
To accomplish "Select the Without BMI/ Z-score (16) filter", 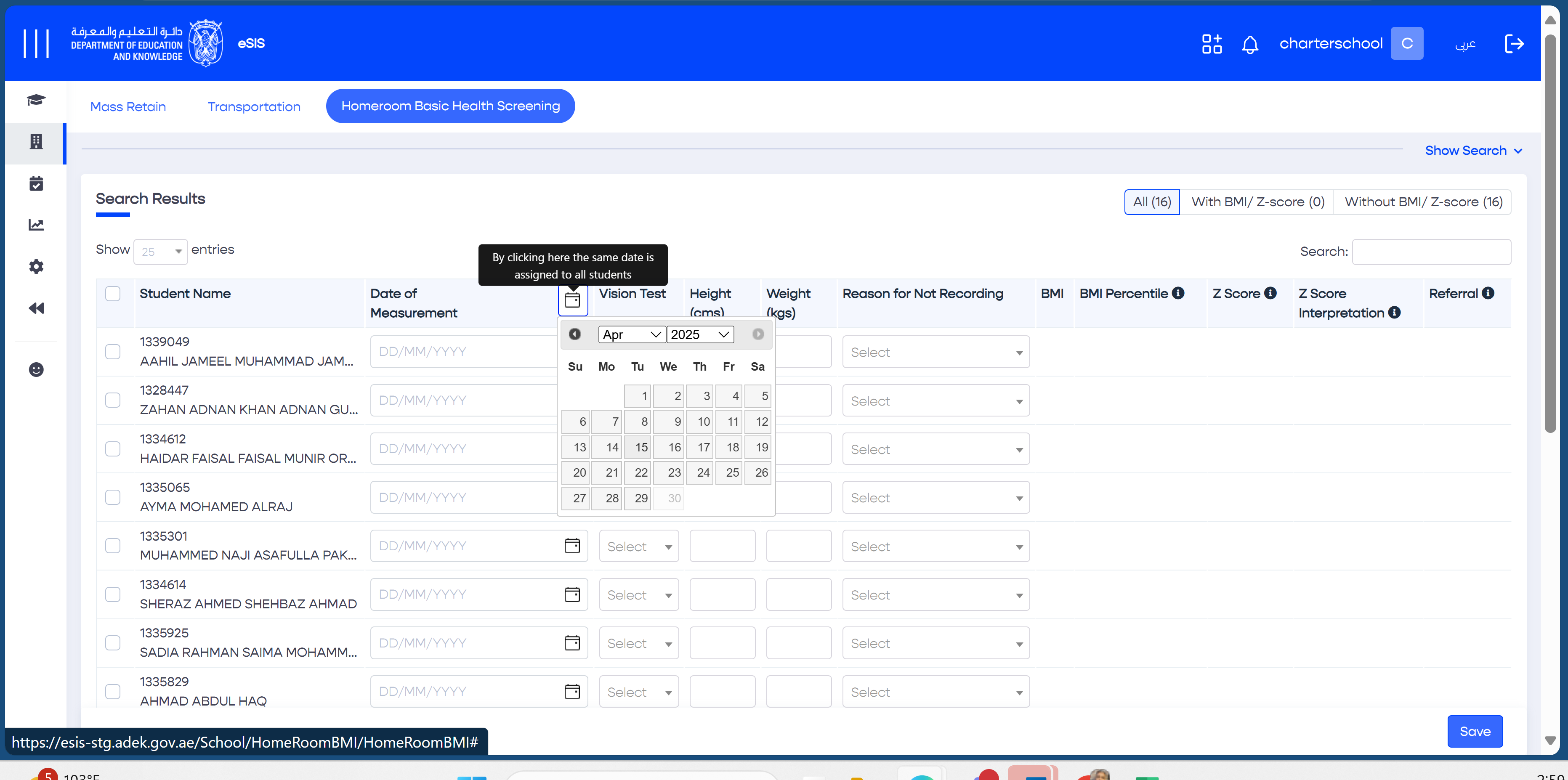I will coord(1422,202).
